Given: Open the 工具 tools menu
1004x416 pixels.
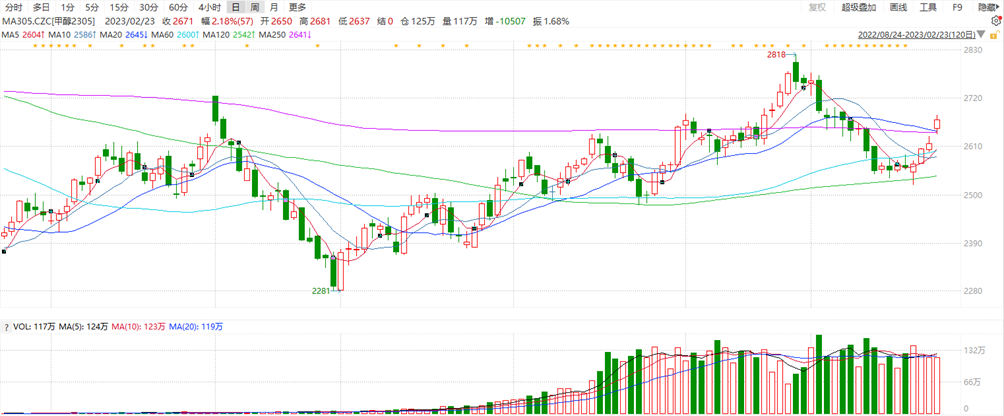Looking at the screenshot, I should click(x=928, y=7).
